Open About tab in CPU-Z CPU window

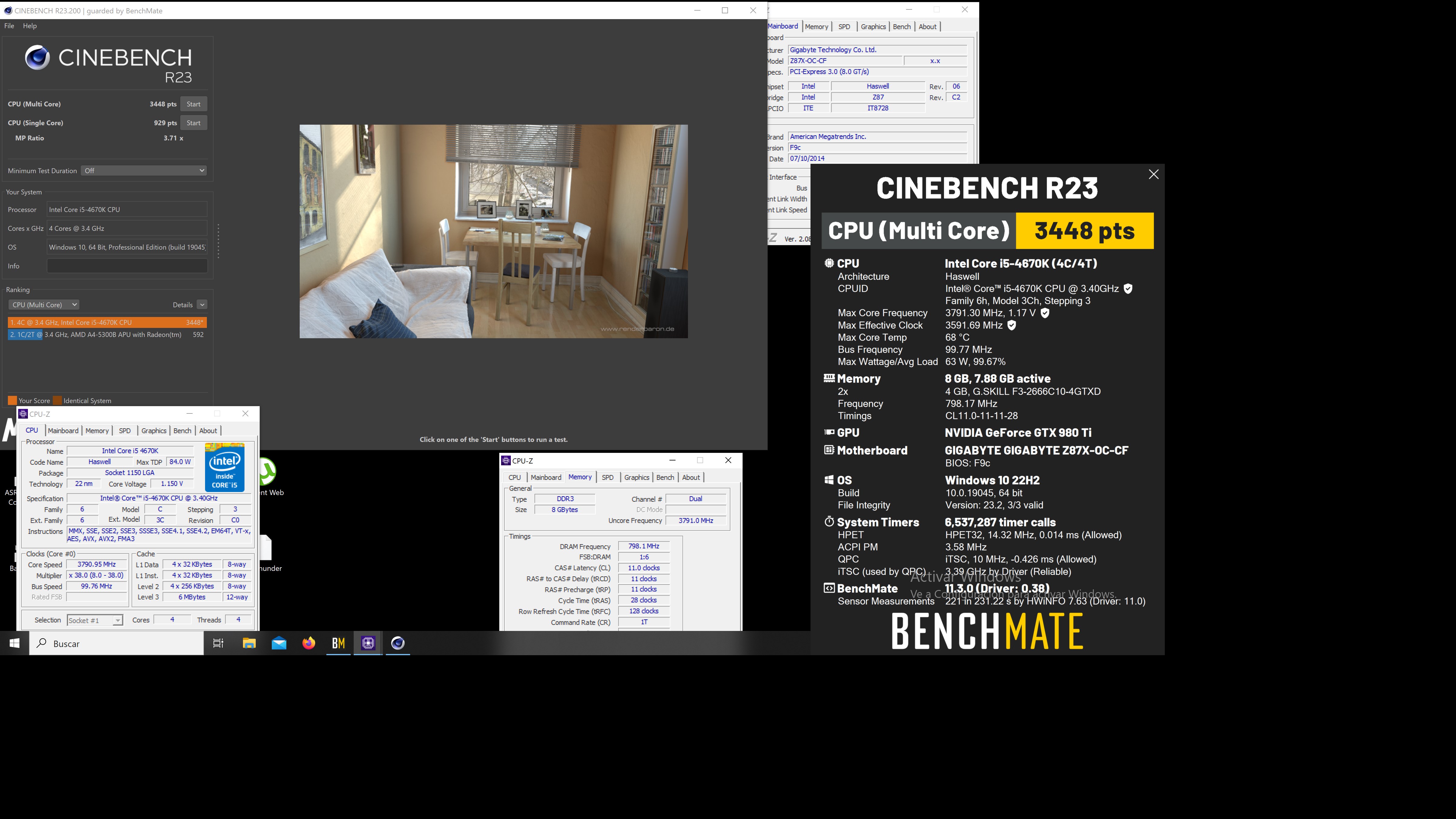[x=208, y=431]
